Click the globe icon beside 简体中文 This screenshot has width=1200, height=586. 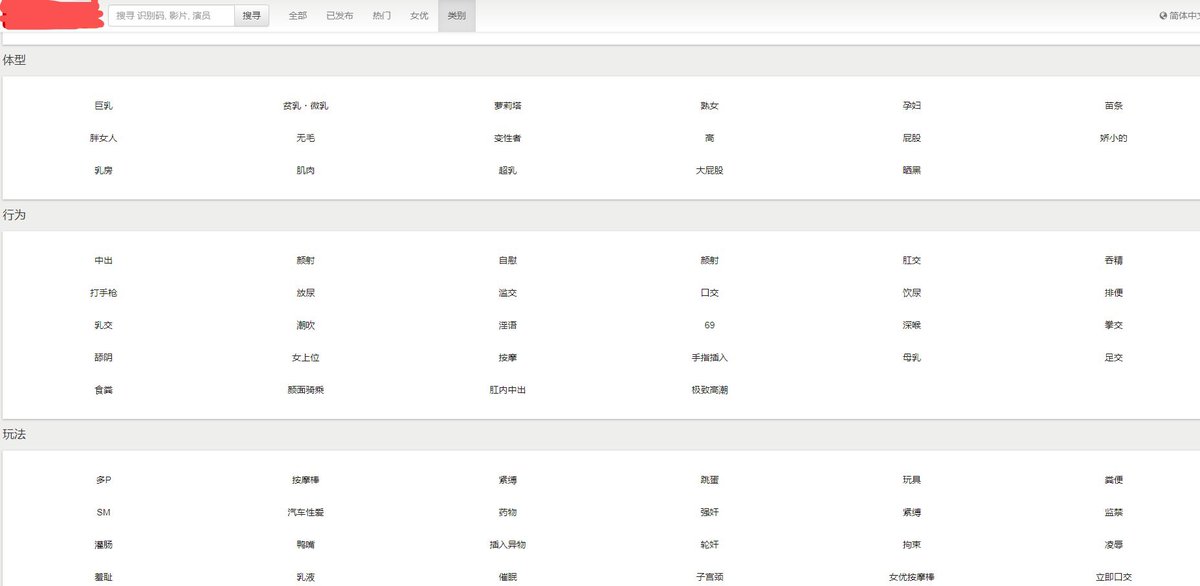(x=1163, y=16)
